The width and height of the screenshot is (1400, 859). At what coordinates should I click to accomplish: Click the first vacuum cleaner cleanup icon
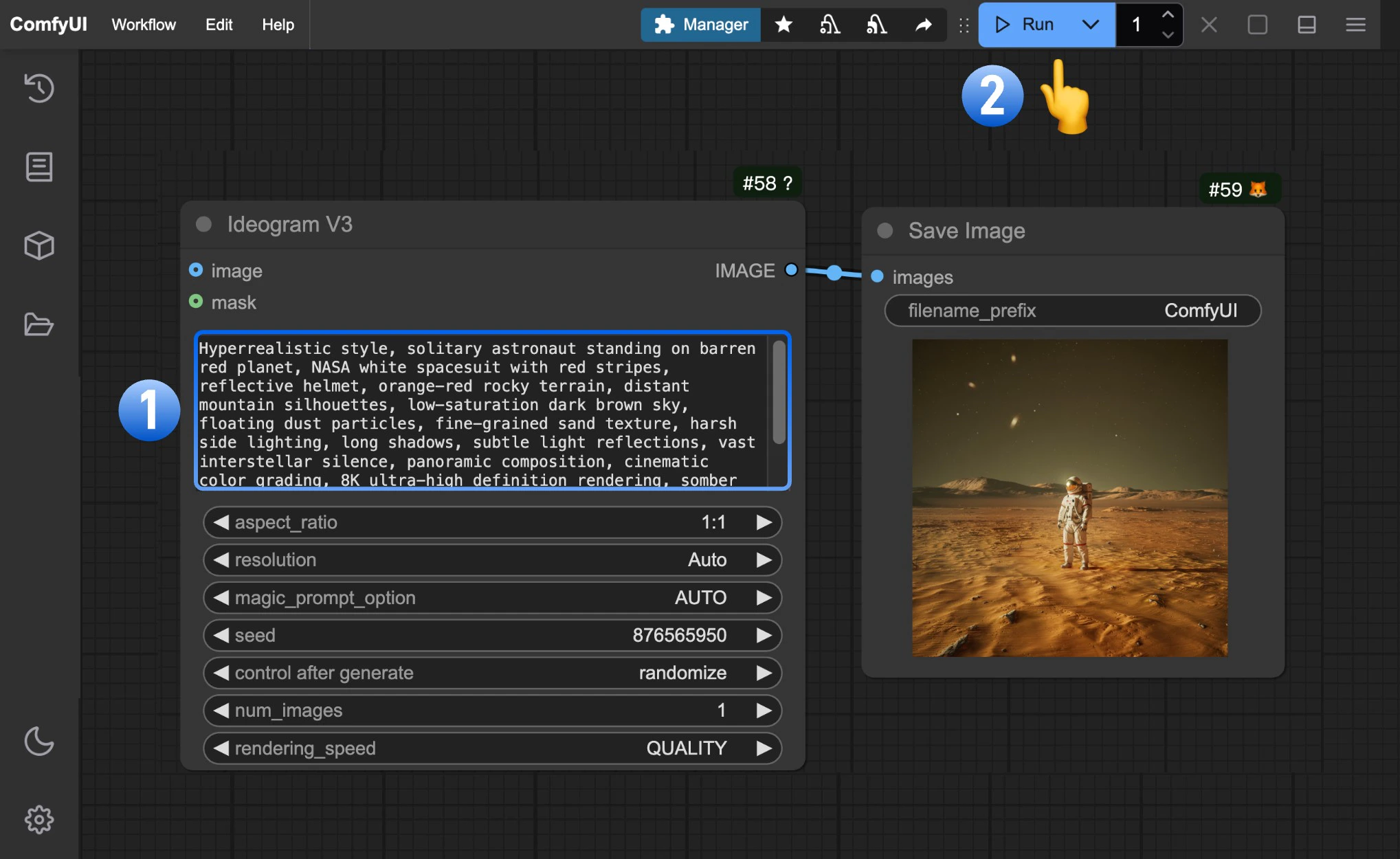point(830,25)
